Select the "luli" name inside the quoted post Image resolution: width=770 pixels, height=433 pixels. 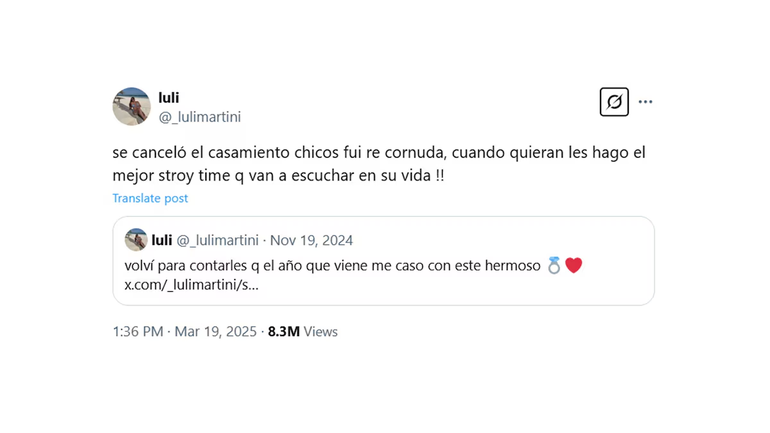162,240
